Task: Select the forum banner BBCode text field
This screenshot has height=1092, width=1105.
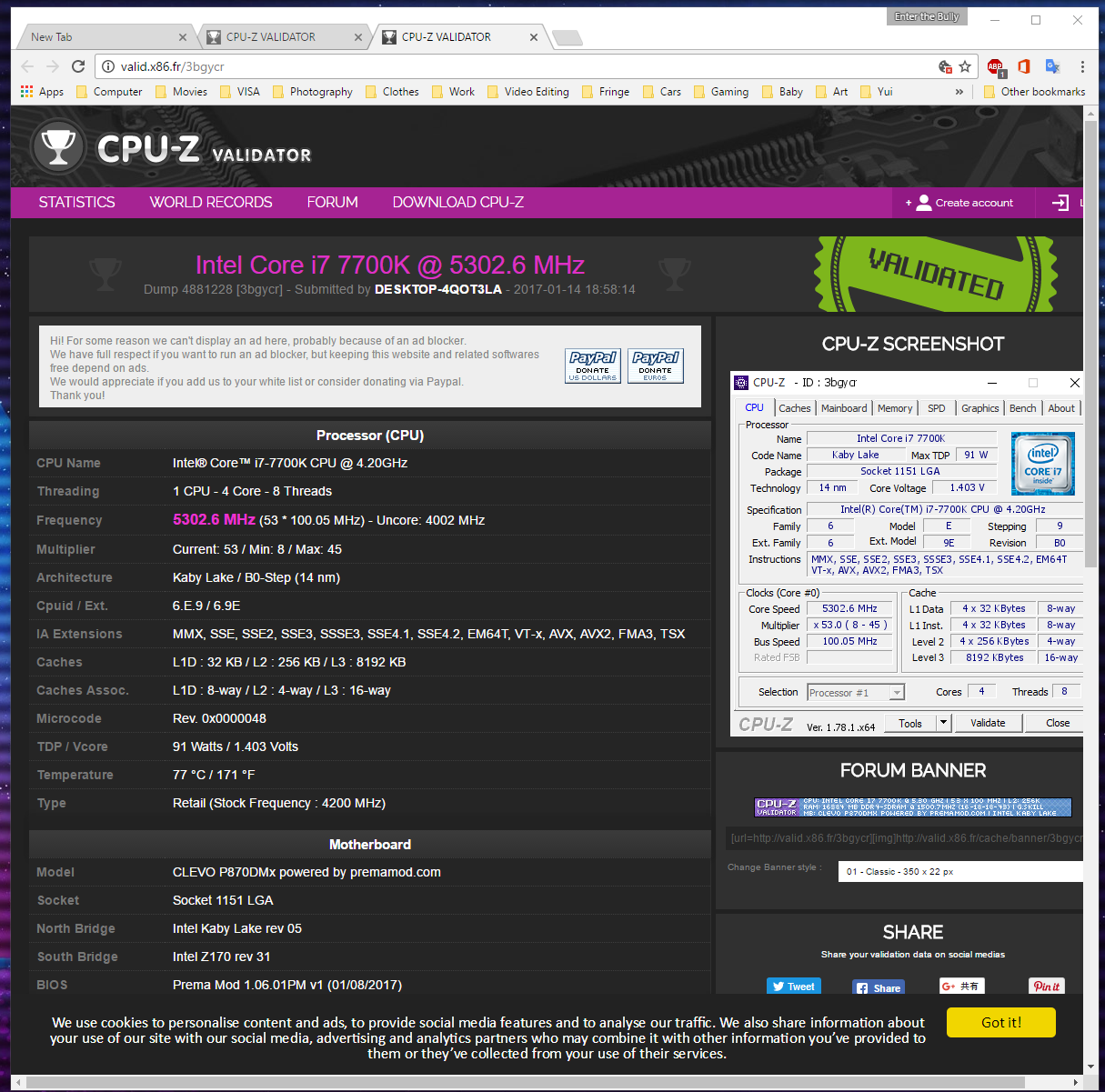Action: click(x=906, y=837)
